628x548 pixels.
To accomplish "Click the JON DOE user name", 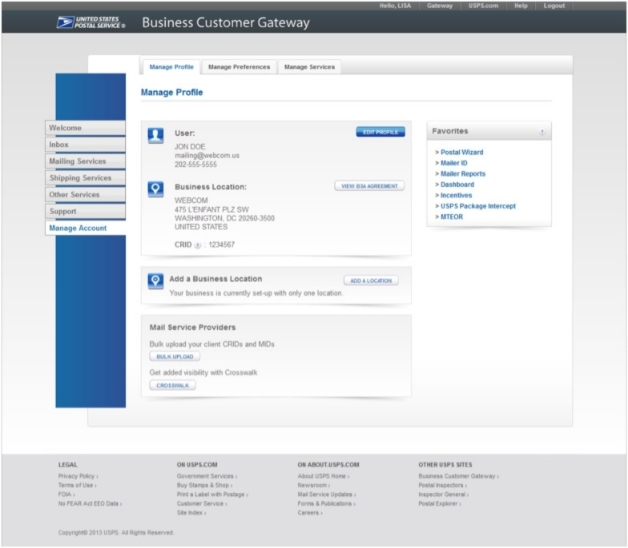I will pos(189,147).
